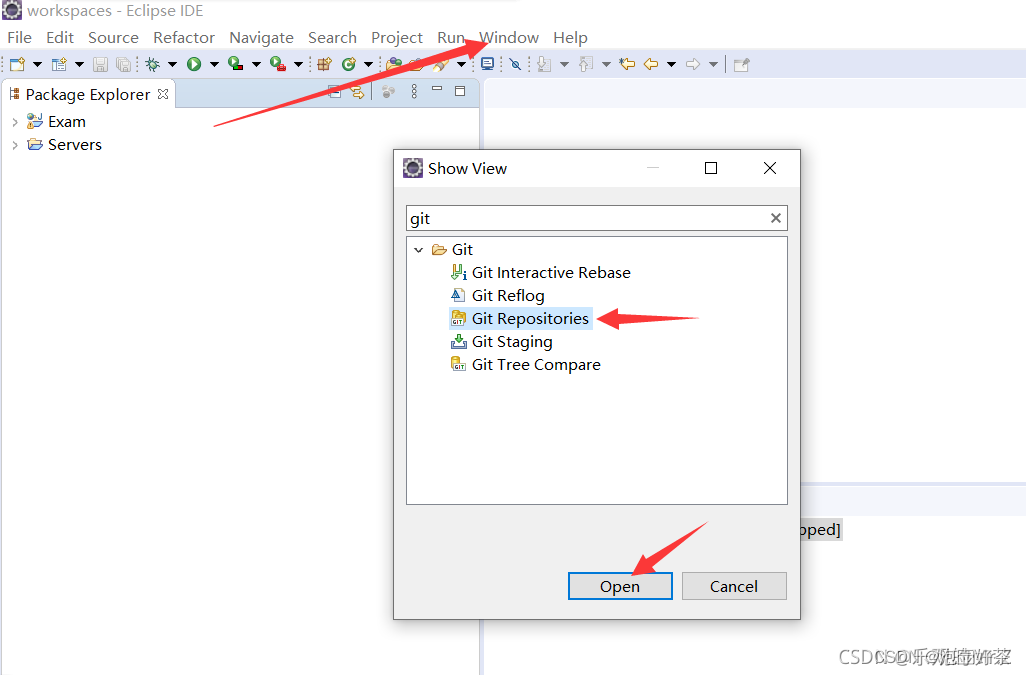Image resolution: width=1026 pixels, height=675 pixels.
Task: Click the Save disk icon in toolbar
Action: [x=100, y=64]
